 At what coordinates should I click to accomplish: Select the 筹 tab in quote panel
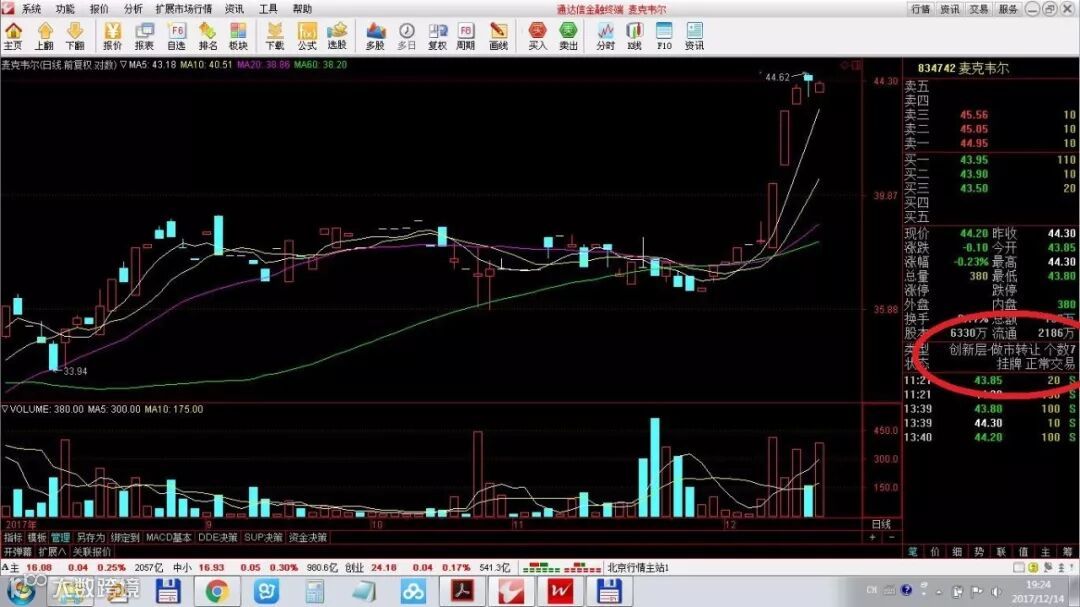pos(1067,552)
